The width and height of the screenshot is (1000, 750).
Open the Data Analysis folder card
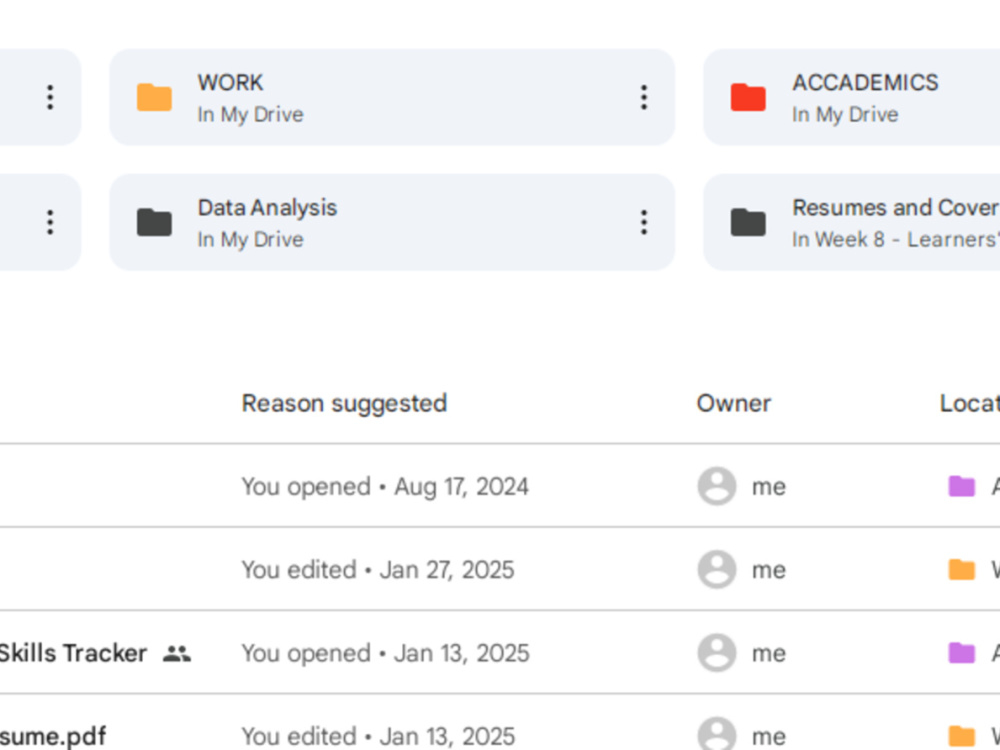pyautogui.click(x=392, y=223)
